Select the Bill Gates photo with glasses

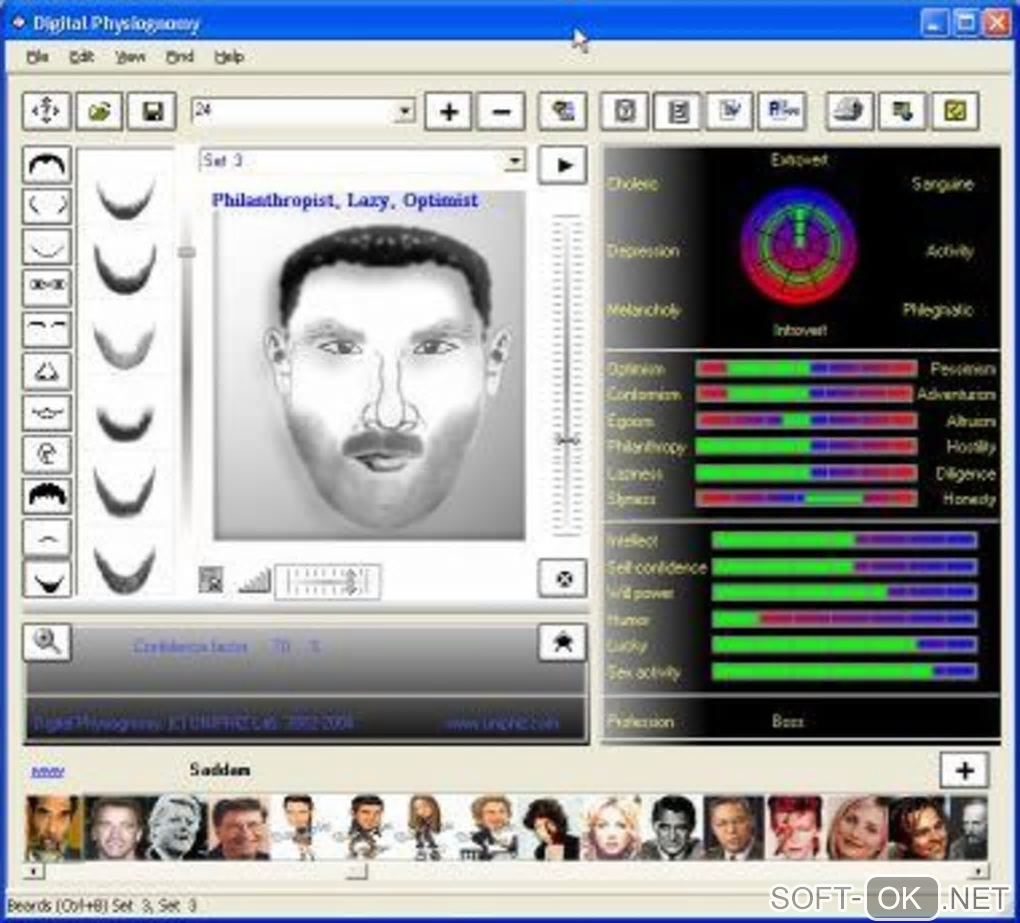(240, 828)
